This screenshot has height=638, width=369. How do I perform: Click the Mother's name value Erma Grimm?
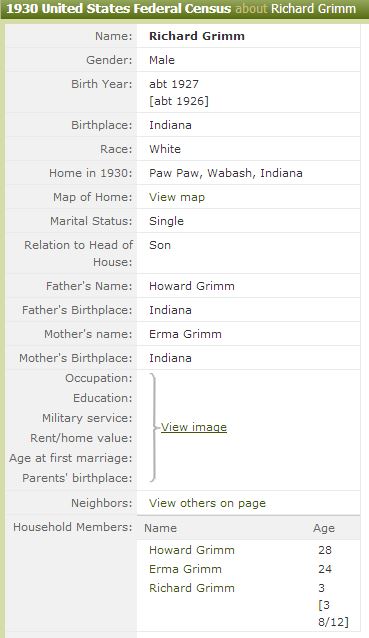(185, 334)
